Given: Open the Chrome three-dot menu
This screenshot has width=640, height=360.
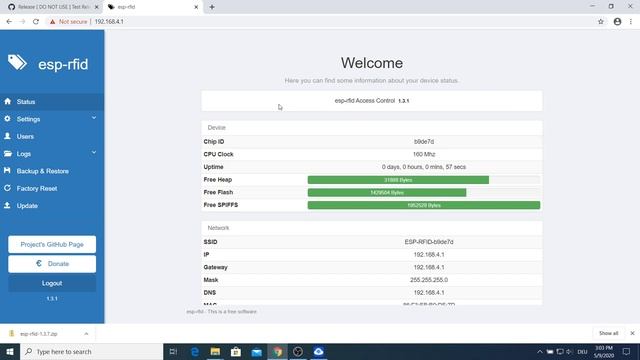Looking at the screenshot, I should [x=631, y=22].
